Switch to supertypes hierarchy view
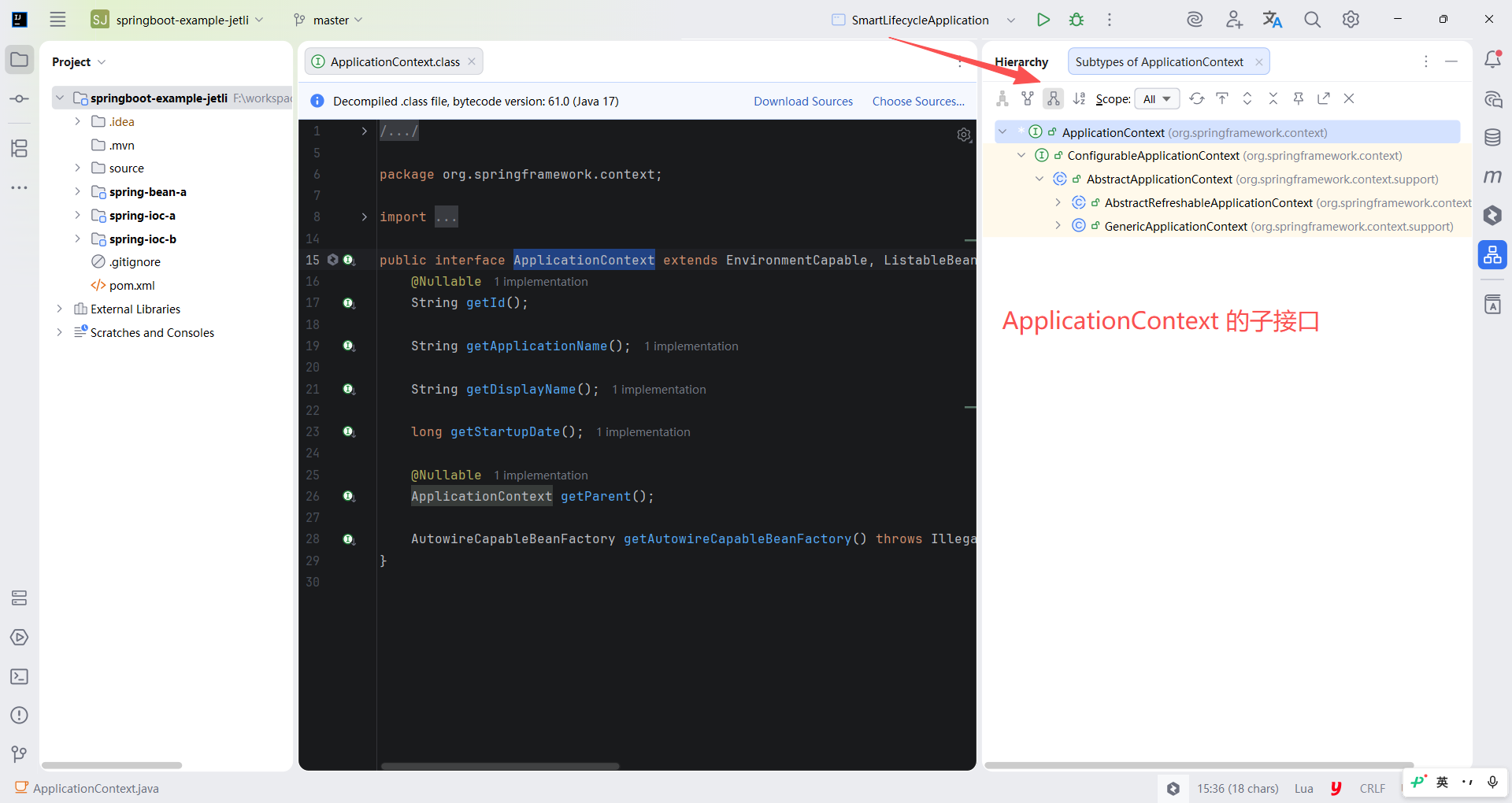This screenshot has height=803, width=1512. point(1028,98)
